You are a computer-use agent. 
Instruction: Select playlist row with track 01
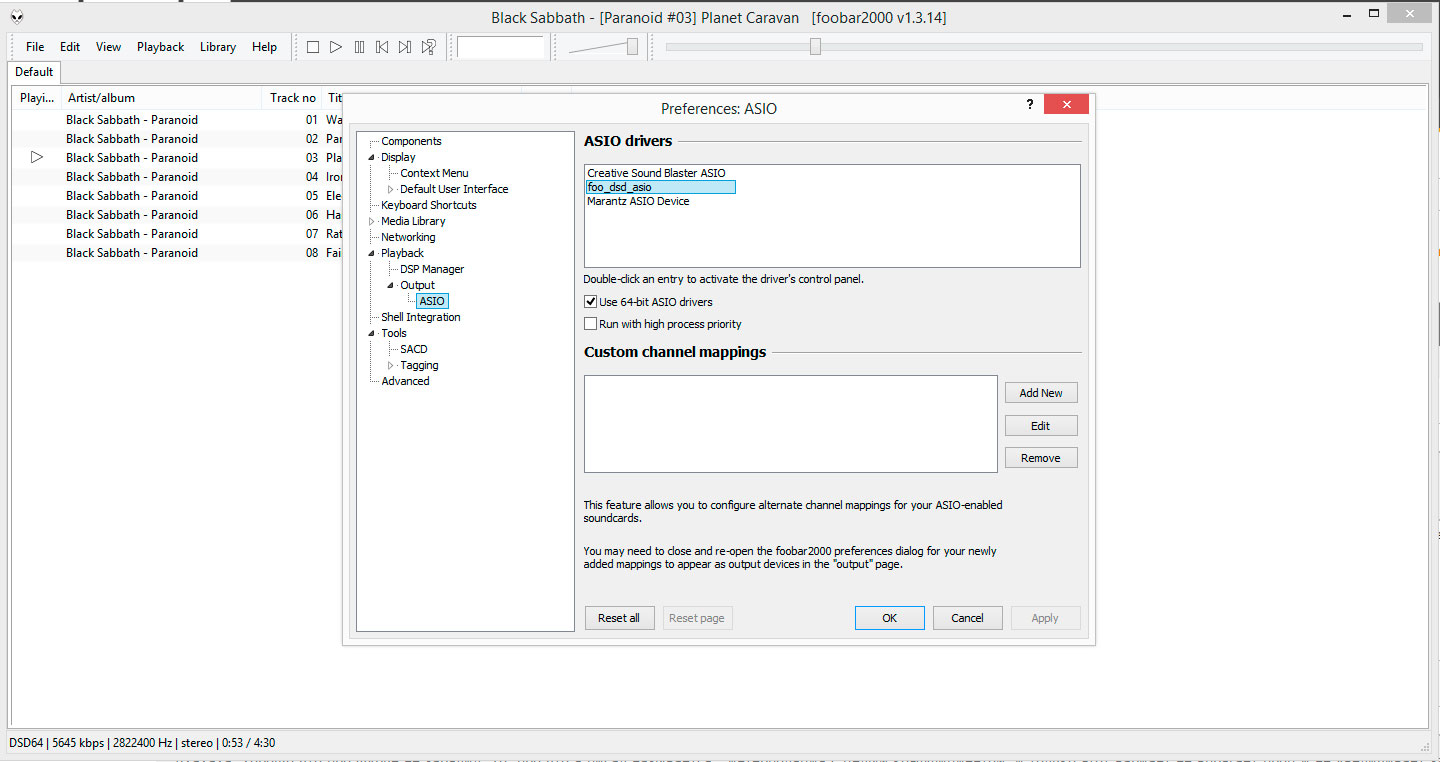tap(177, 120)
